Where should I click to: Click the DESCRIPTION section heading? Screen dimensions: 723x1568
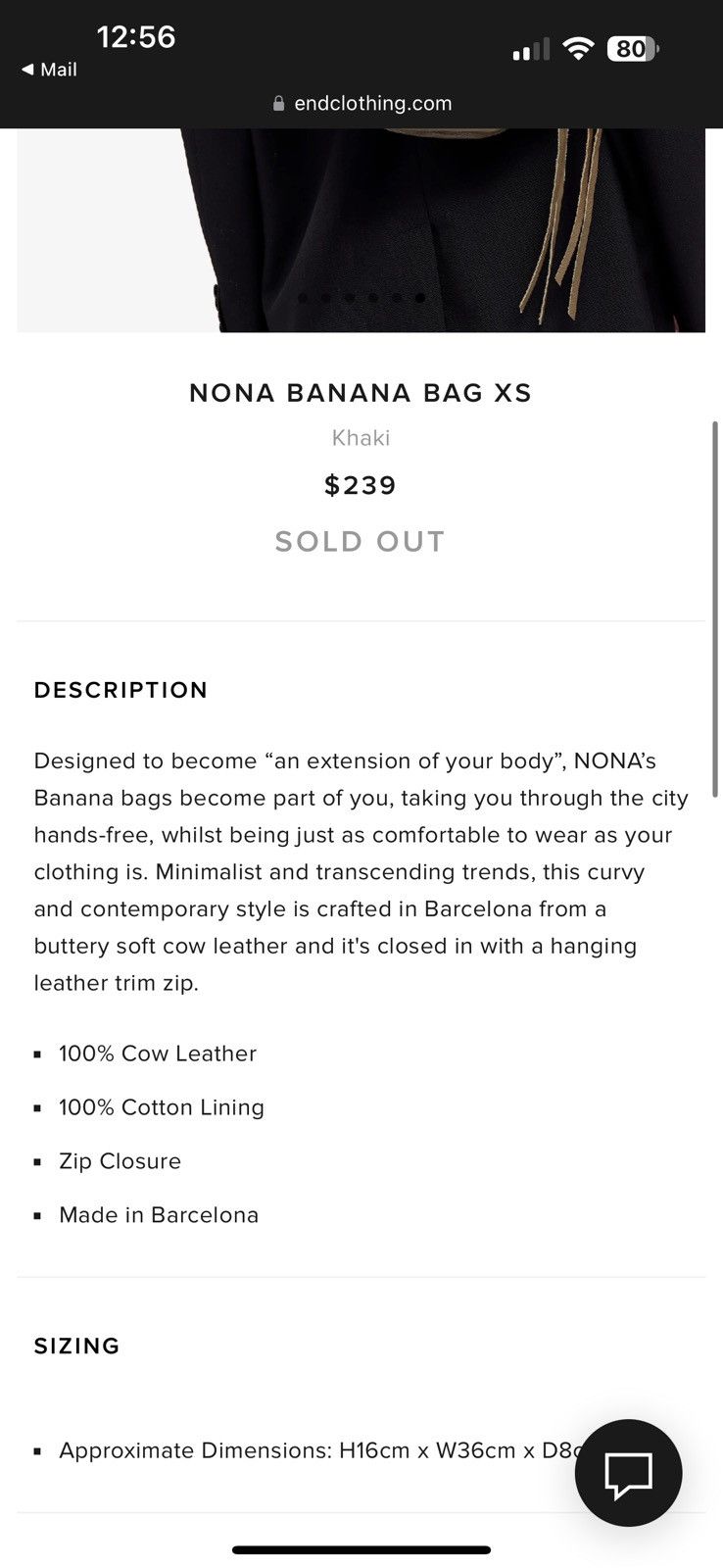(121, 690)
